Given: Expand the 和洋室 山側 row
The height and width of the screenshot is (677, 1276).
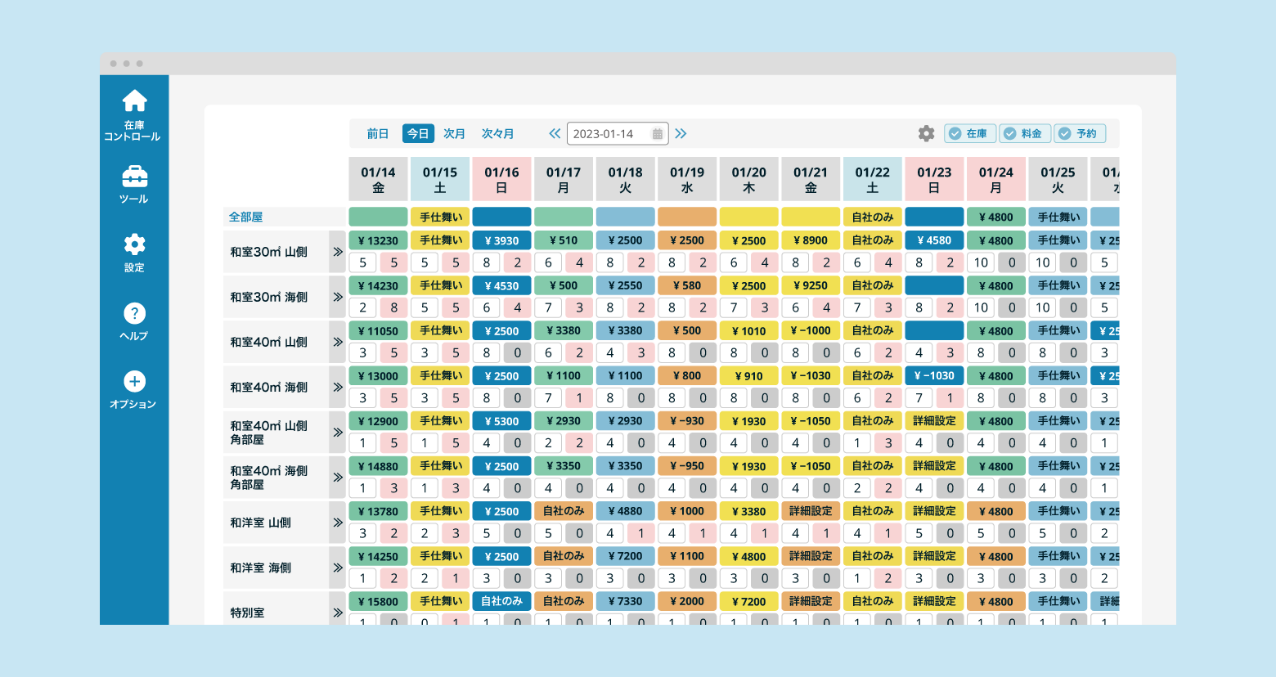Looking at the screenshot, I should point(337,523).
